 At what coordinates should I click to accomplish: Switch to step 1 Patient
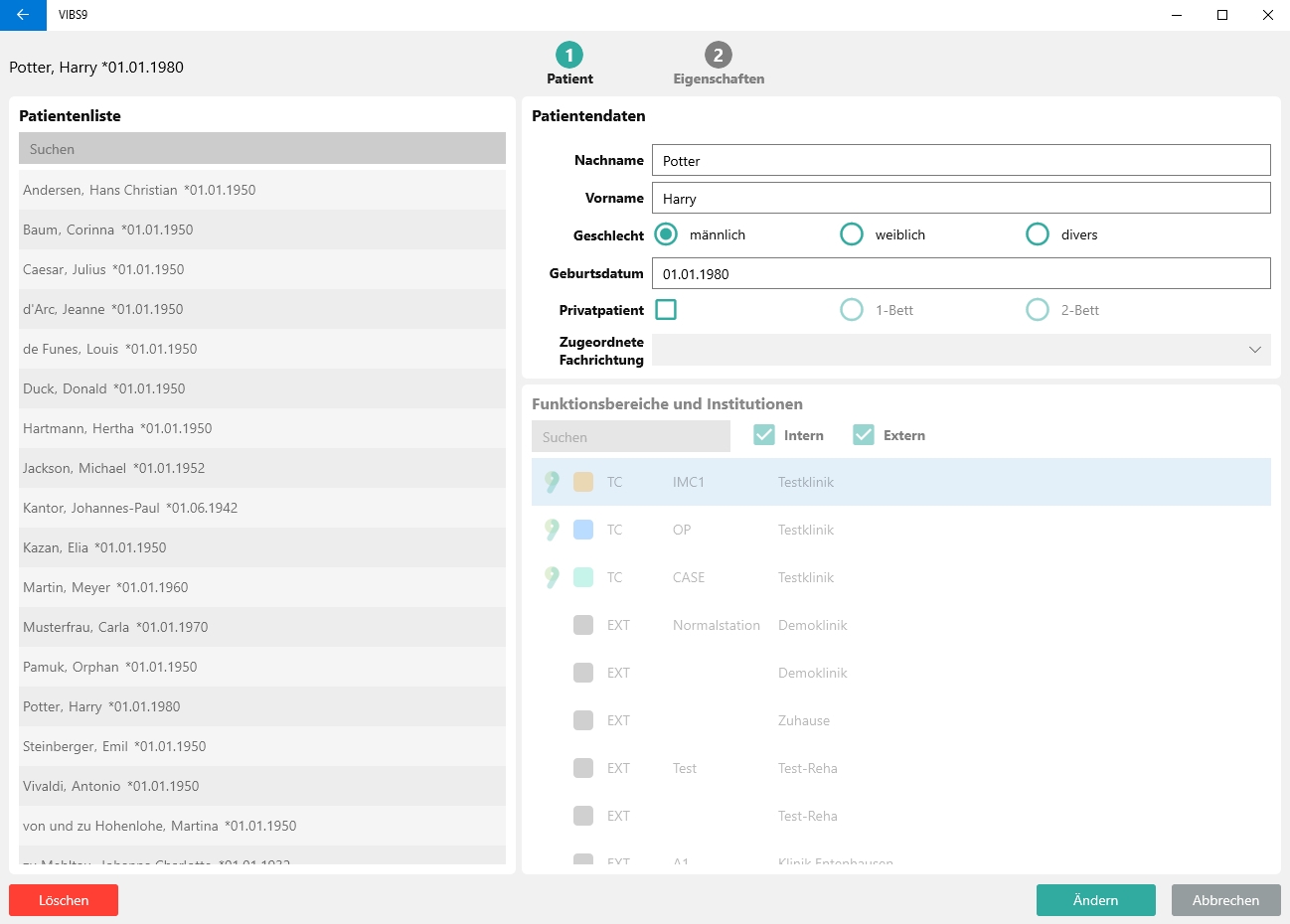569,64
